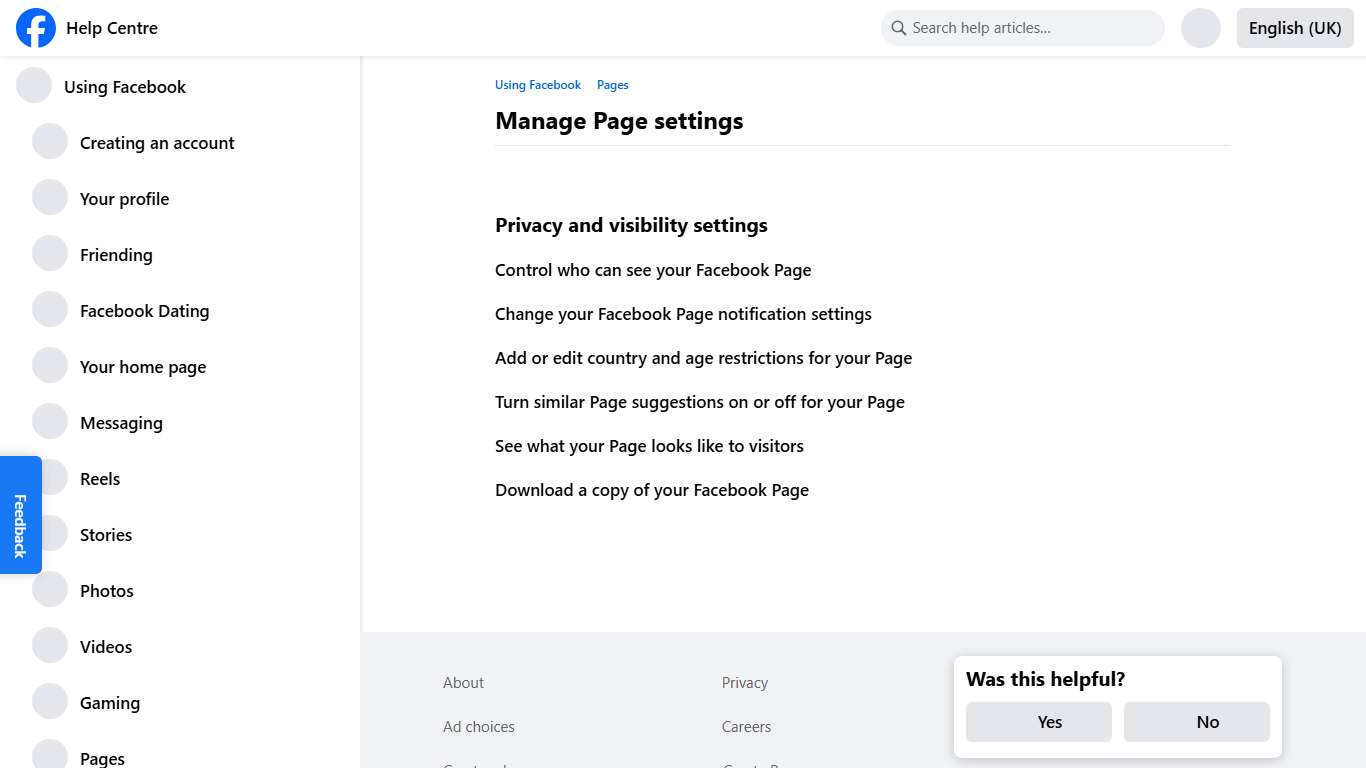
Task: Open the Facebook Dating section icon
Action: (x=50, y=308)
